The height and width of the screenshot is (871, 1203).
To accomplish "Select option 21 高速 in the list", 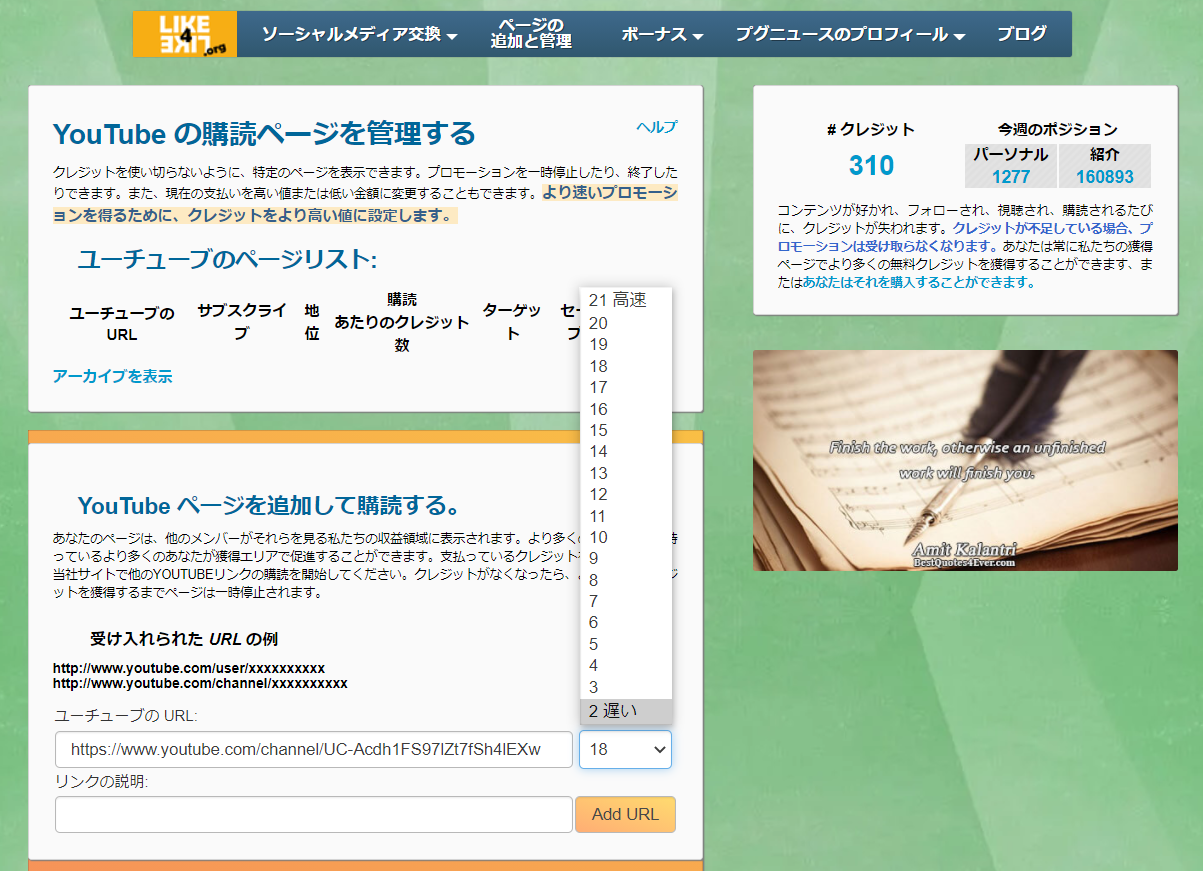I will (626, 300).
